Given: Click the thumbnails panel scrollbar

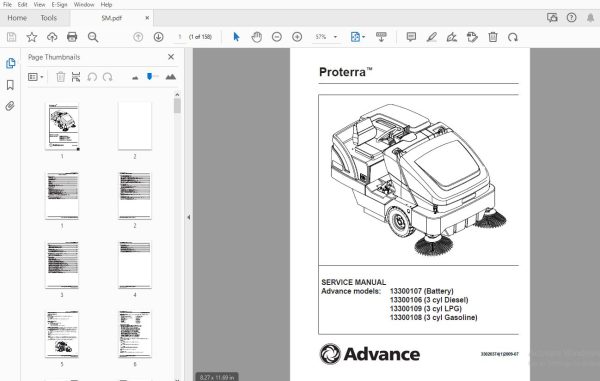Looking at the screenshot, I should [177, 106].
